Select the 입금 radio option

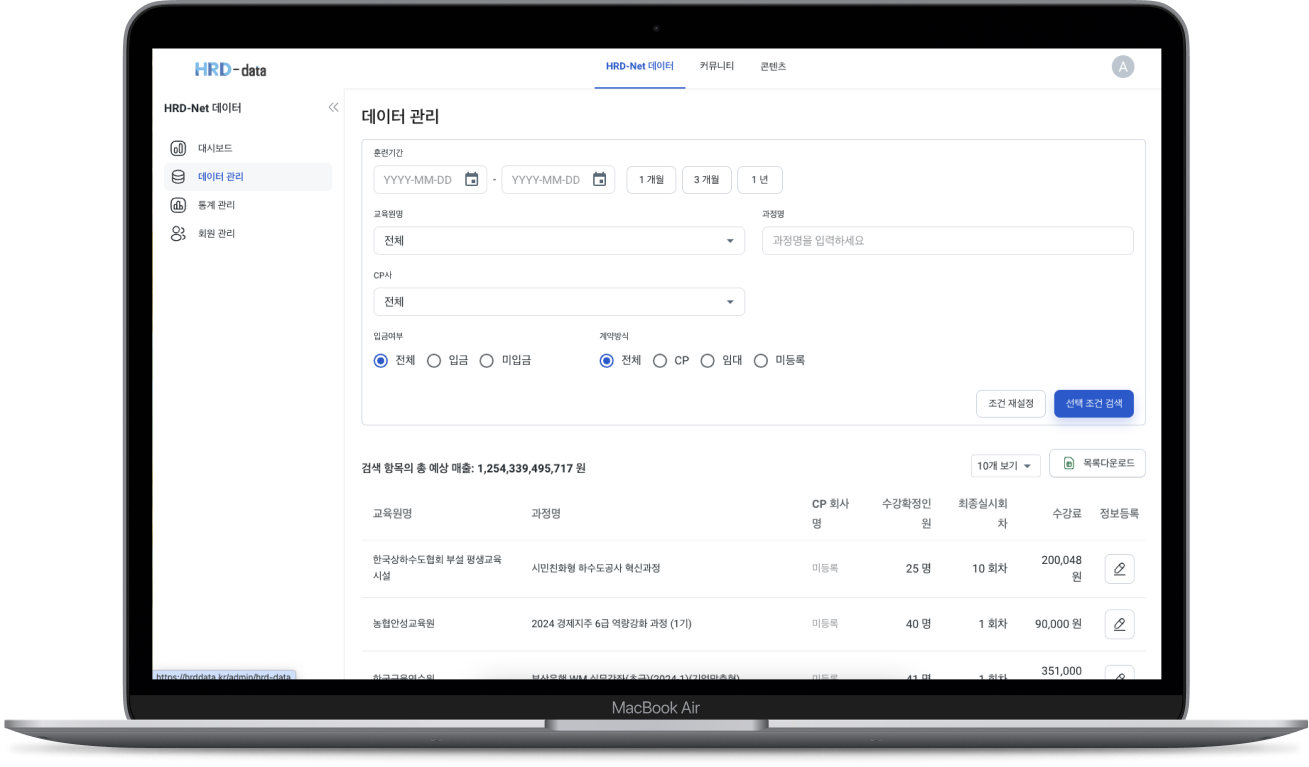434,361
